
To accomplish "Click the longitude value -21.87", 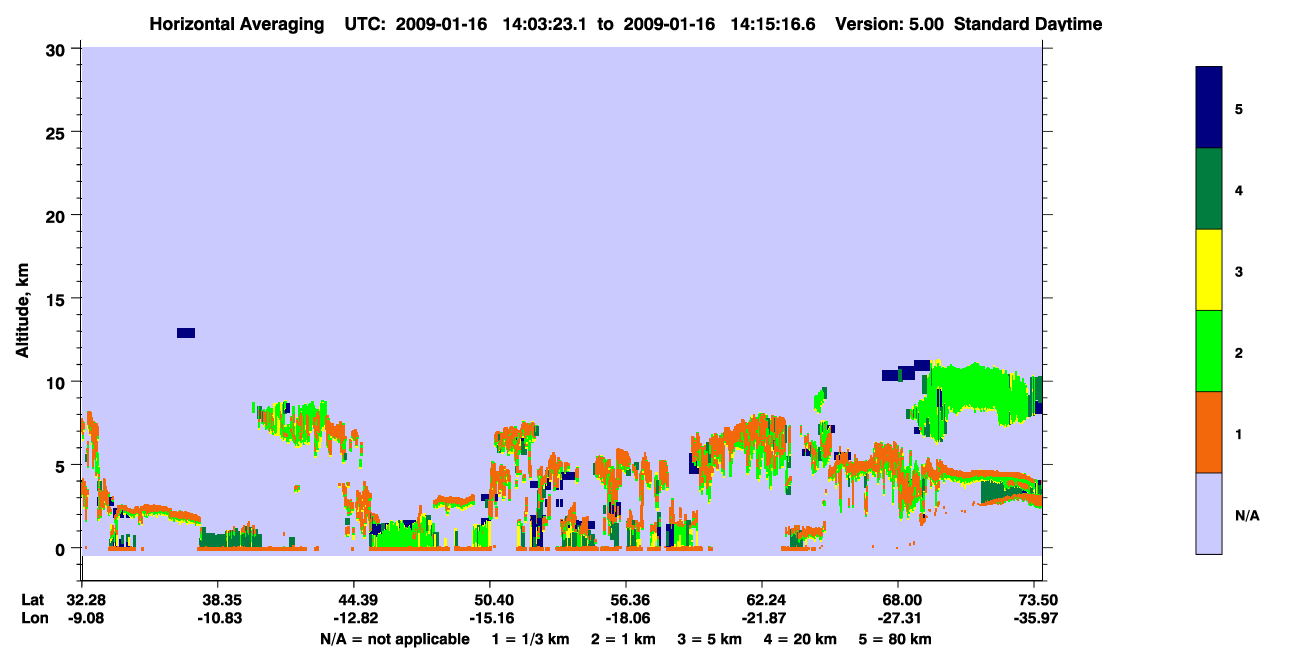I will (x=762, y=618).
